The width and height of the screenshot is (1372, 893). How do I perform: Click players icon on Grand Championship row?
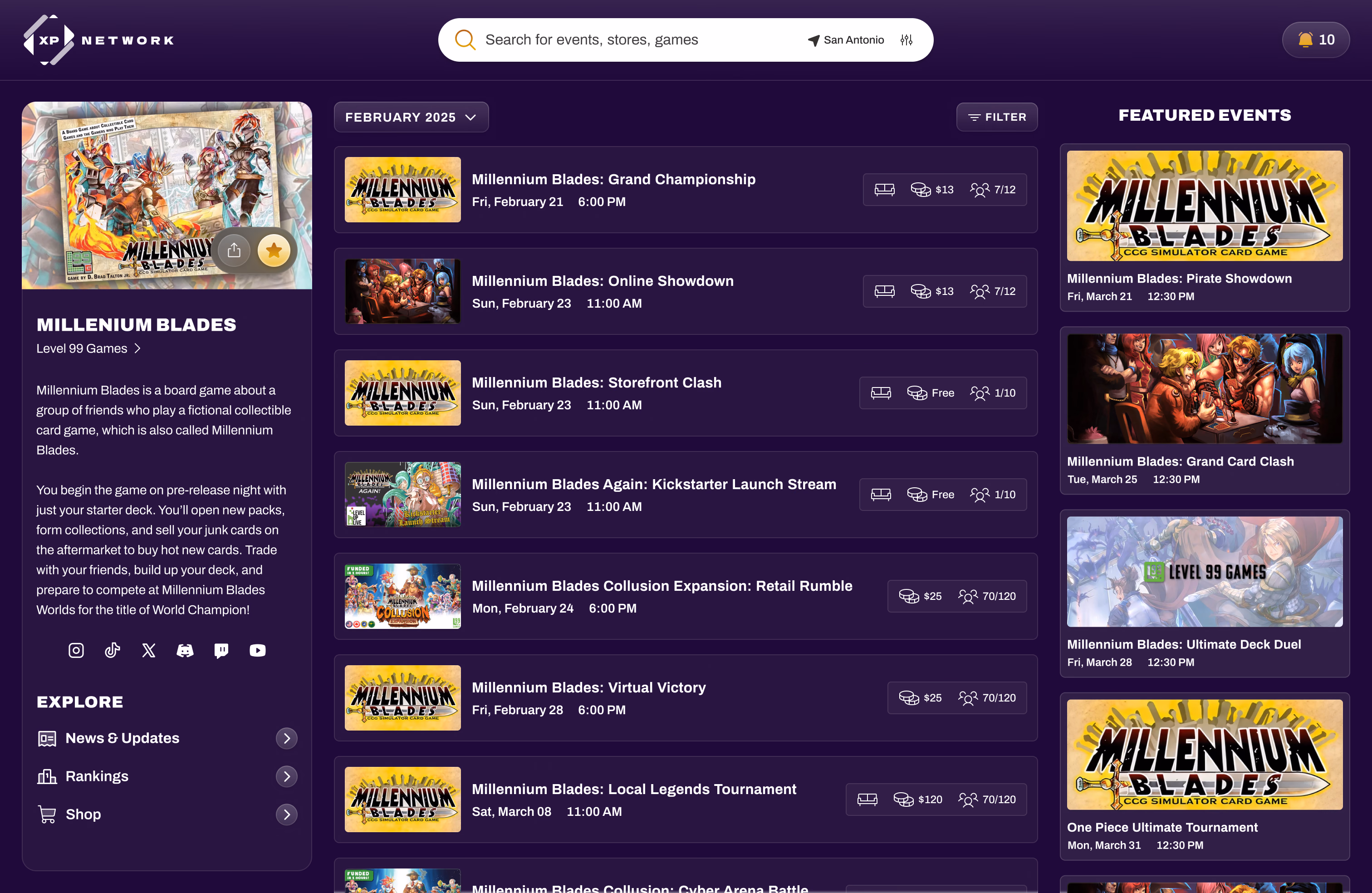click(980, 190)
